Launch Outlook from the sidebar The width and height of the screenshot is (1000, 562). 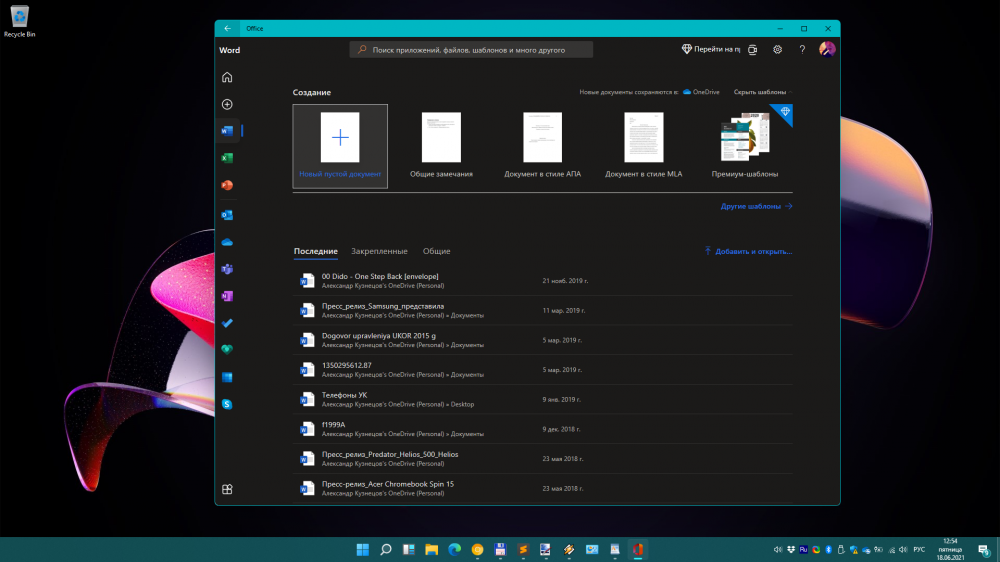click(x=227, y=214)
